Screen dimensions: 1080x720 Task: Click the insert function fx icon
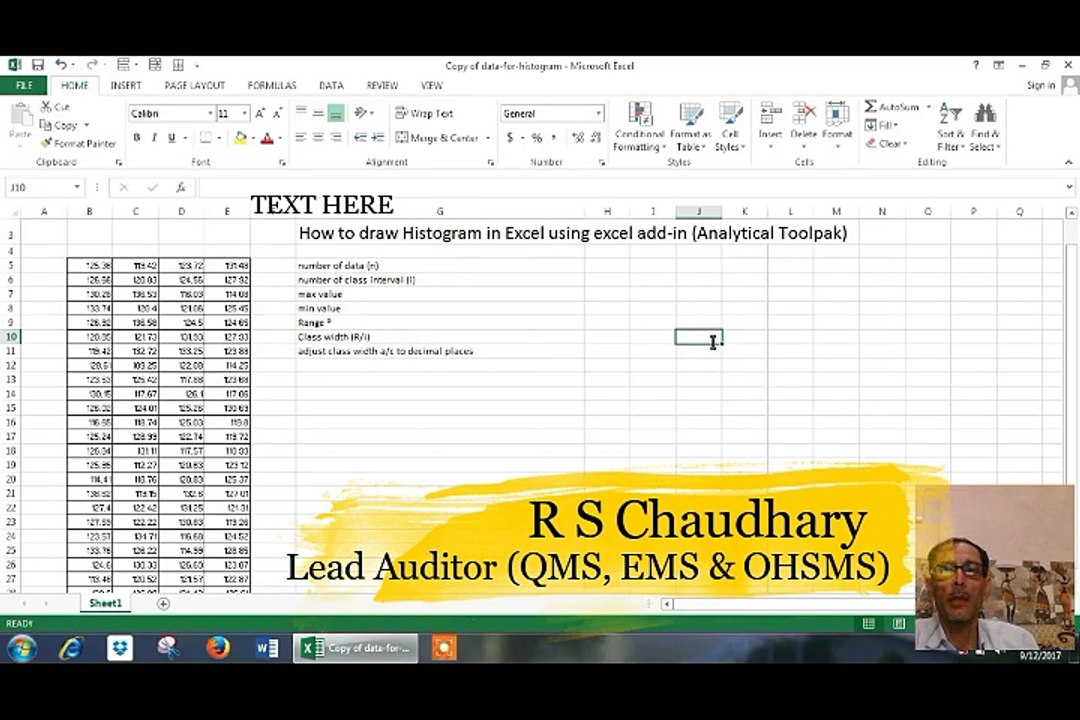[x=180, y=187]
